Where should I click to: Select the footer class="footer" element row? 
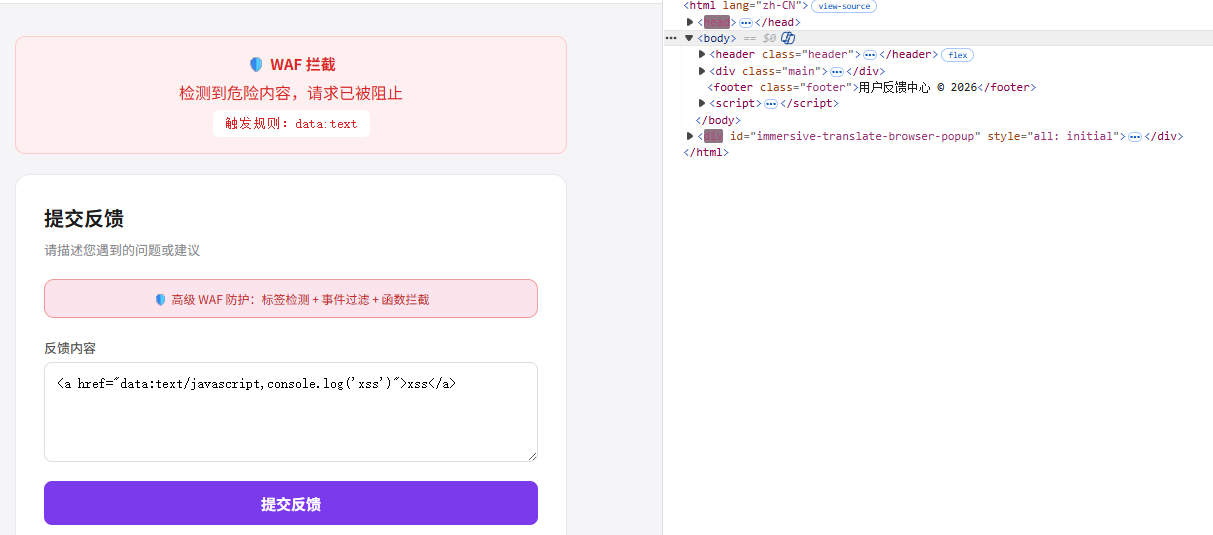click(x=872, y=87)
